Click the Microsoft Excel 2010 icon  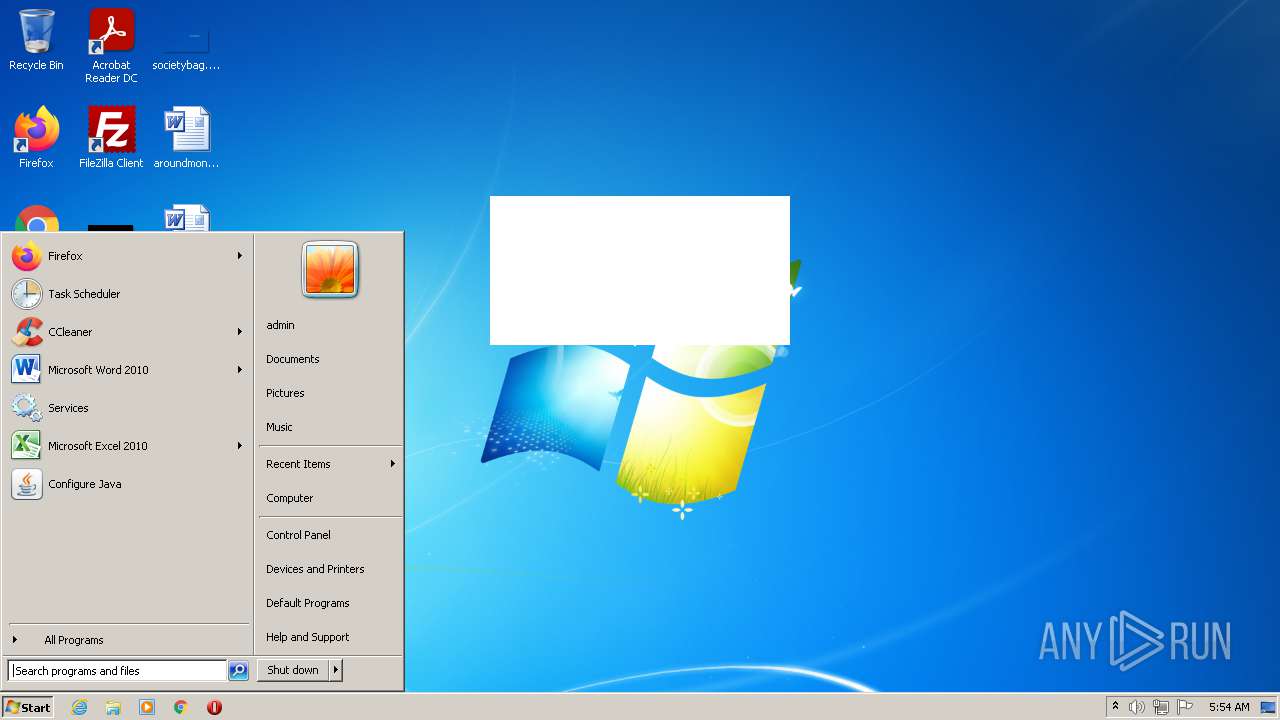[27, 446]
